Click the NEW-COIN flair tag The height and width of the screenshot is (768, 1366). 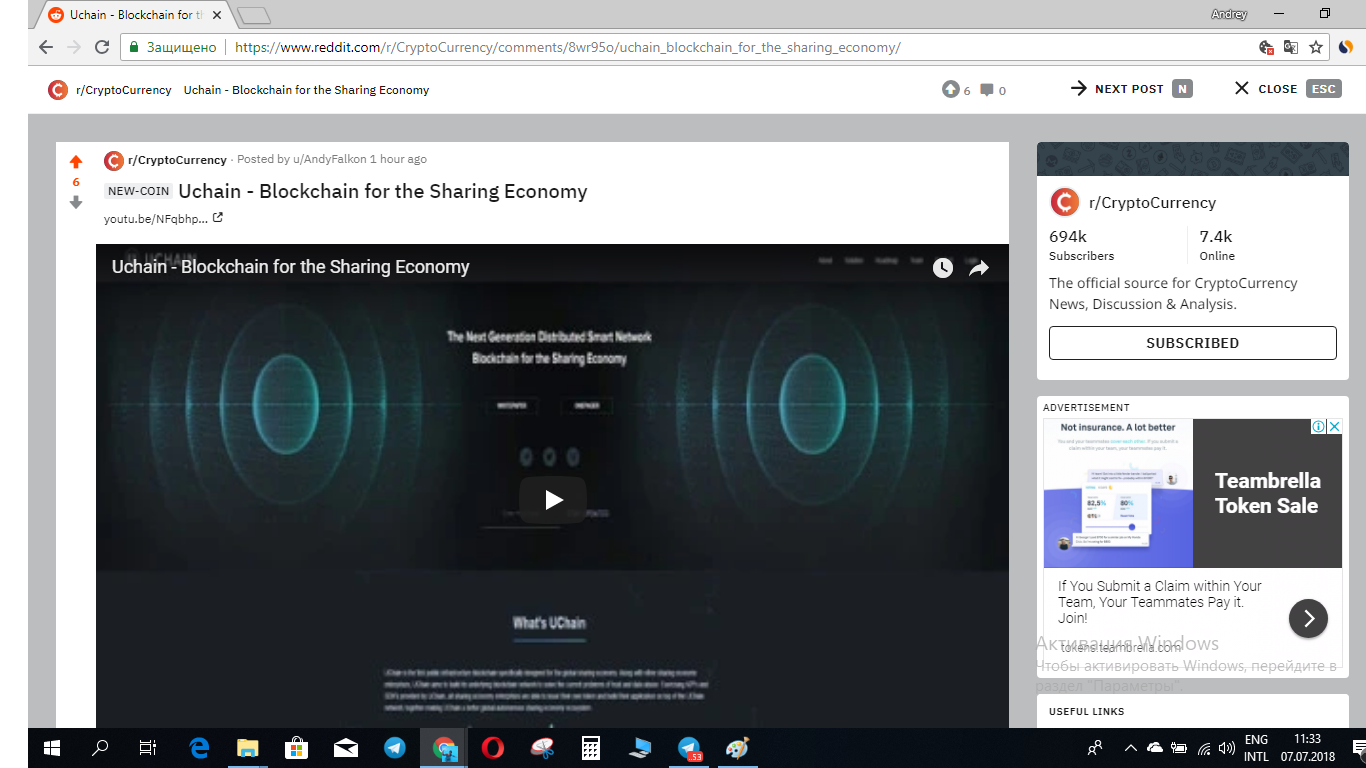pyautogui.click(x=139, y=191)
